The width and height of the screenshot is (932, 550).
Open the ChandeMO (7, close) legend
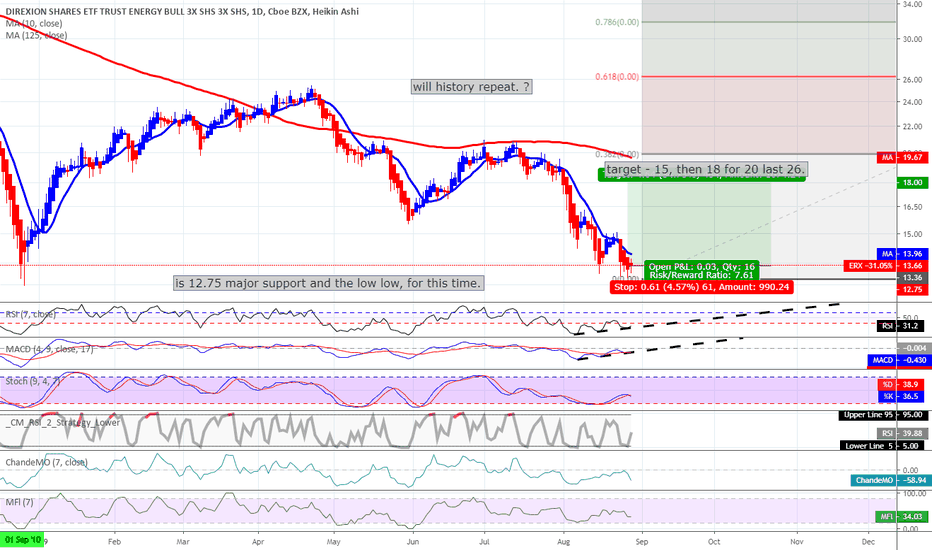pos(46,462)
